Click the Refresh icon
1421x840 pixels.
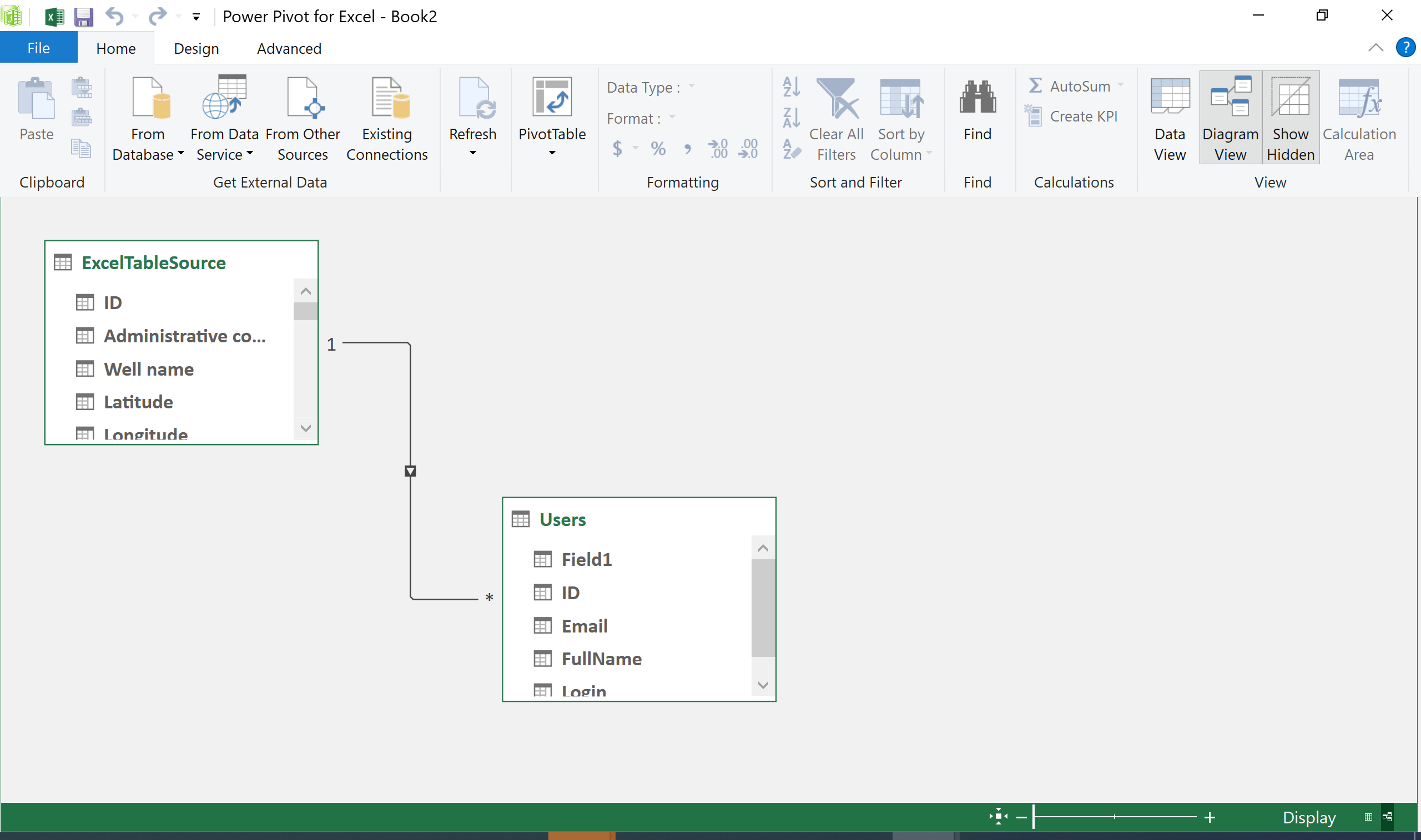(477, 97)
